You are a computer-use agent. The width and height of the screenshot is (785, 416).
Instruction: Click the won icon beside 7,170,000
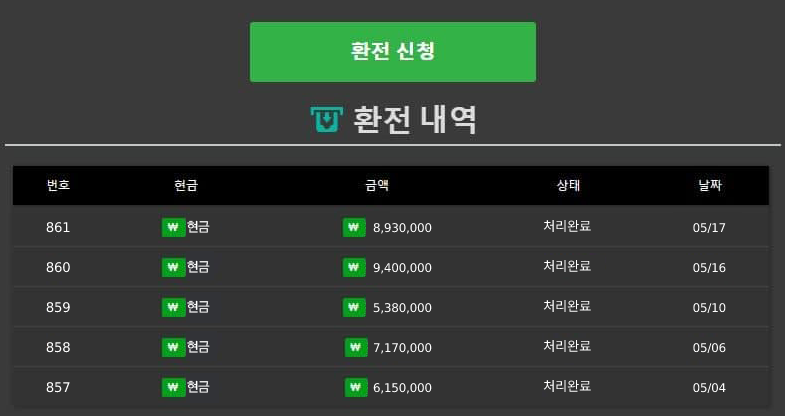(x=356, y=347)
